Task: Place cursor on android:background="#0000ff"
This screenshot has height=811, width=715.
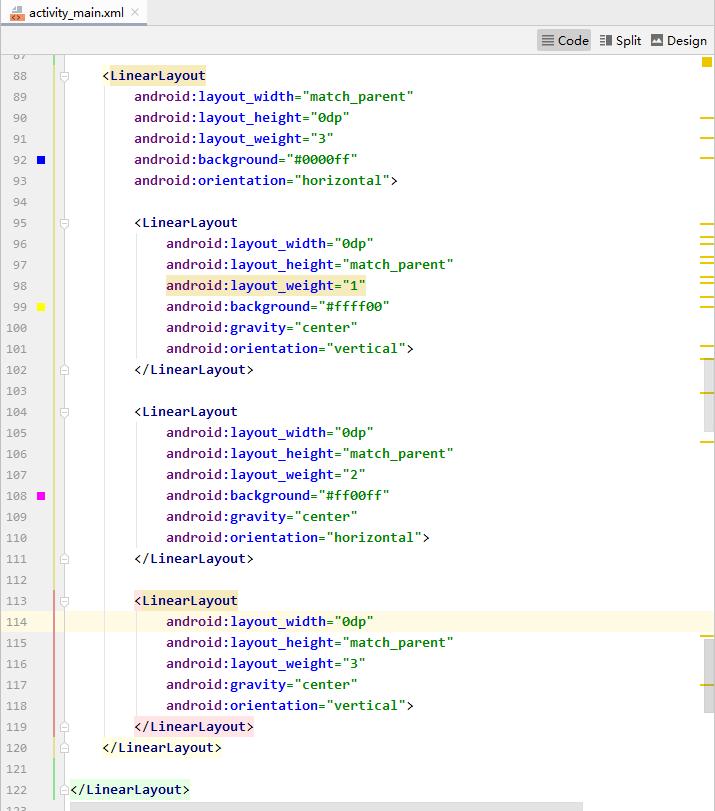Action: [246, 159]
